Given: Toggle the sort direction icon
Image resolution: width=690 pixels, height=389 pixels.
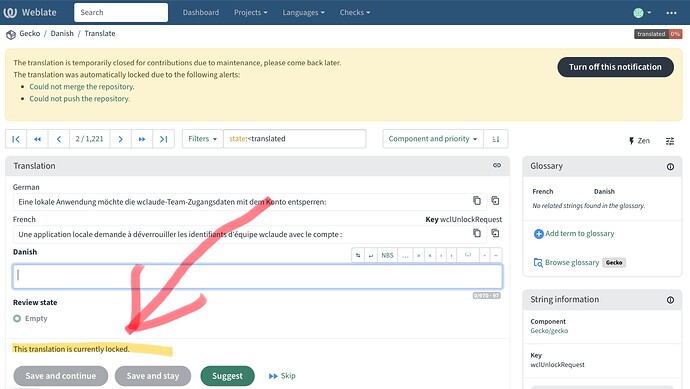Looking at the screenshot, I should point(495,139).
